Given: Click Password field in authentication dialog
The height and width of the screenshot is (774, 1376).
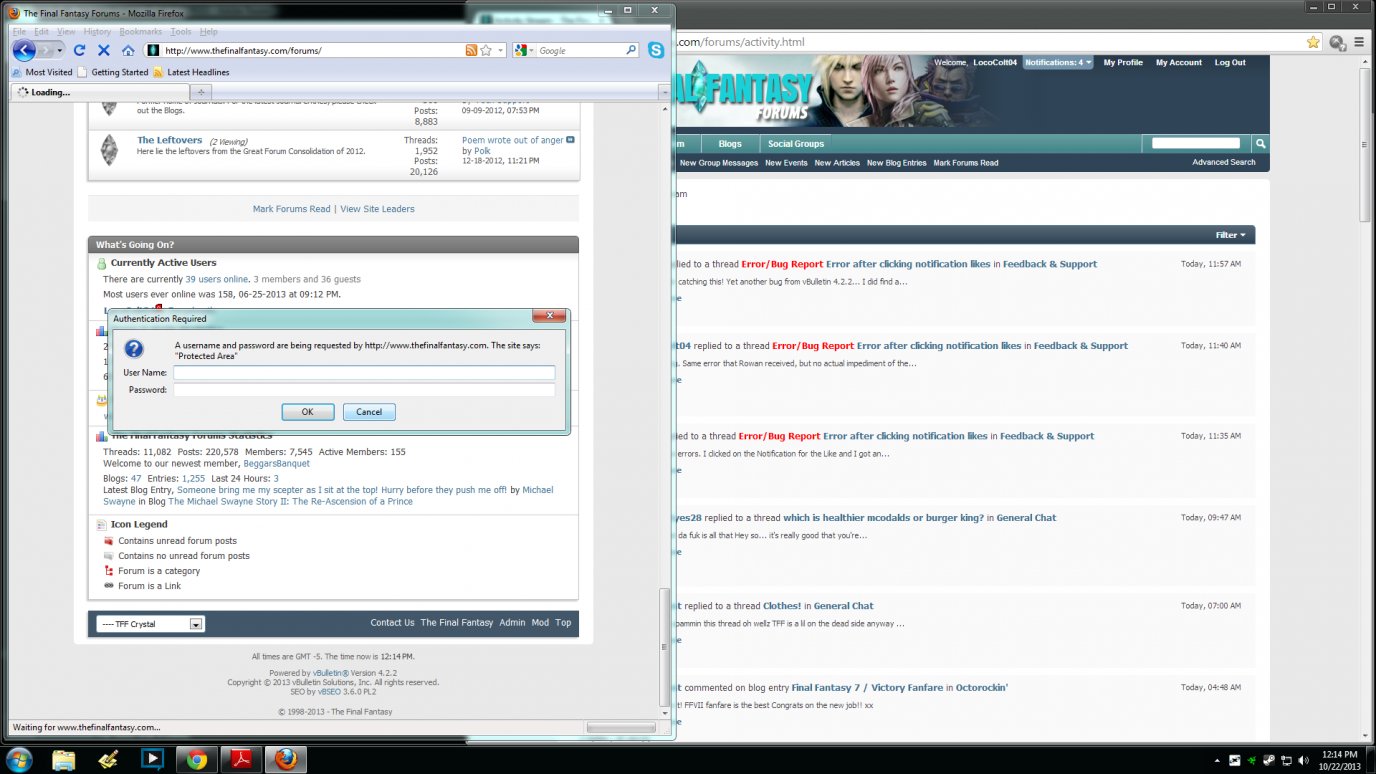Looking at the screenshot, I should pyautogui.click(x=364, y=390).
